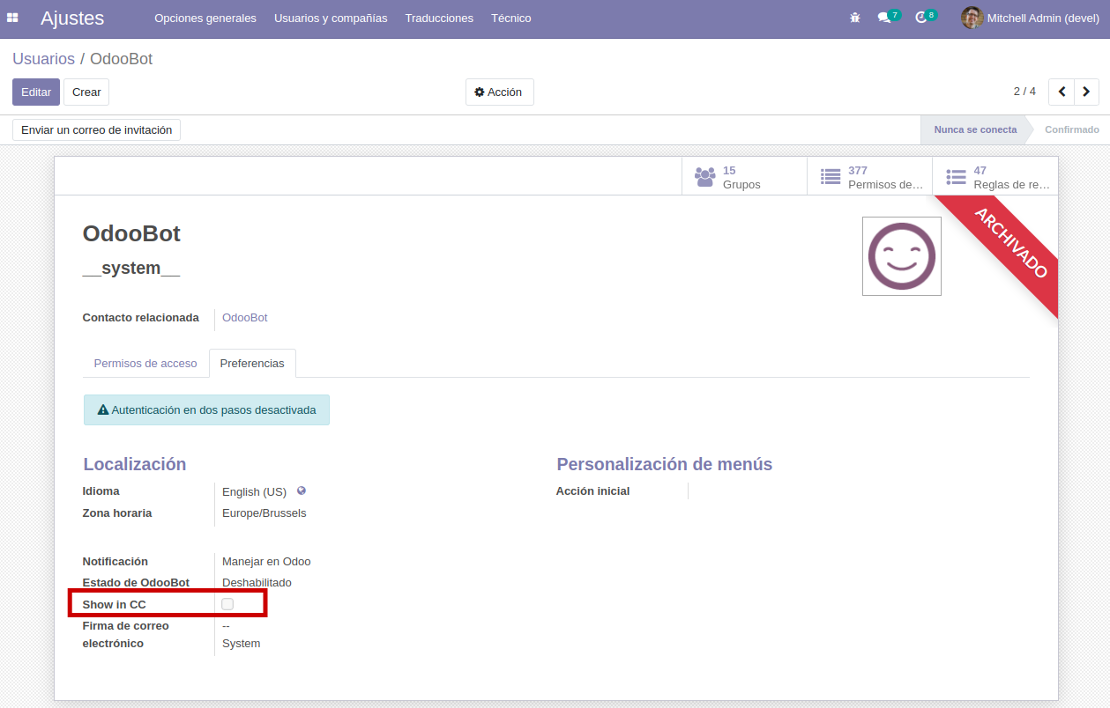The width and height of the screenshot is (1110, 708).
Task: Open the apps grid menu icon
Action: [x=13, y=18]
